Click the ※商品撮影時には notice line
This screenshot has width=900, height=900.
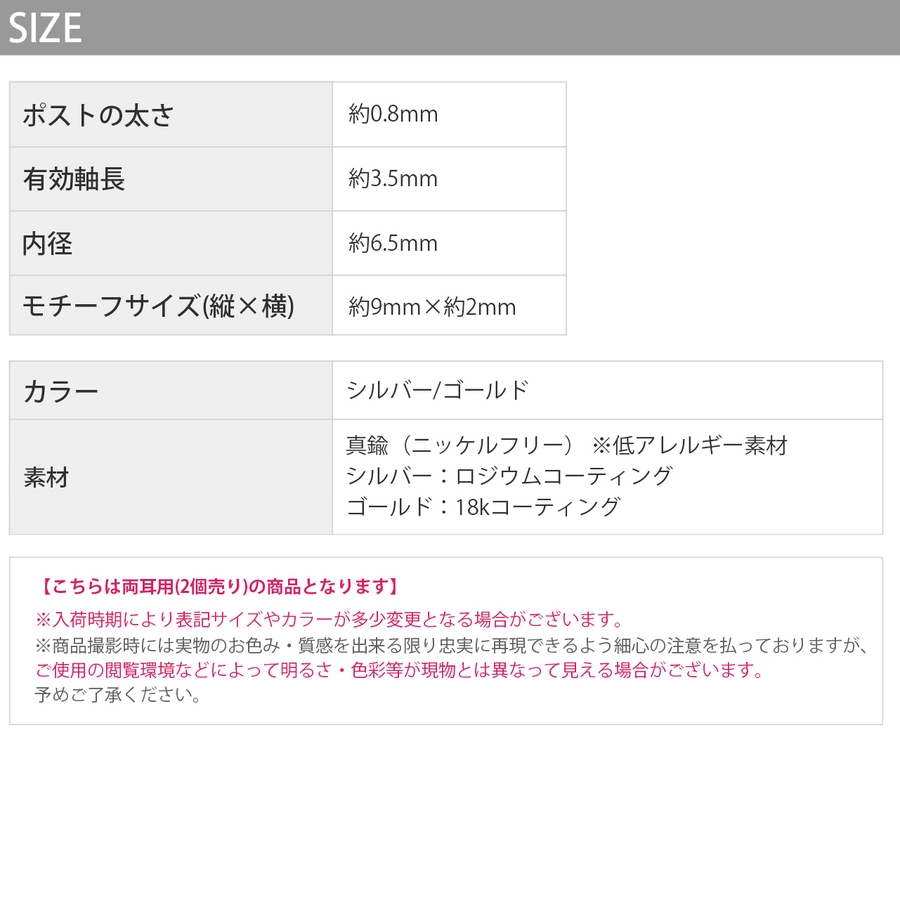click(x=452, y=645)
